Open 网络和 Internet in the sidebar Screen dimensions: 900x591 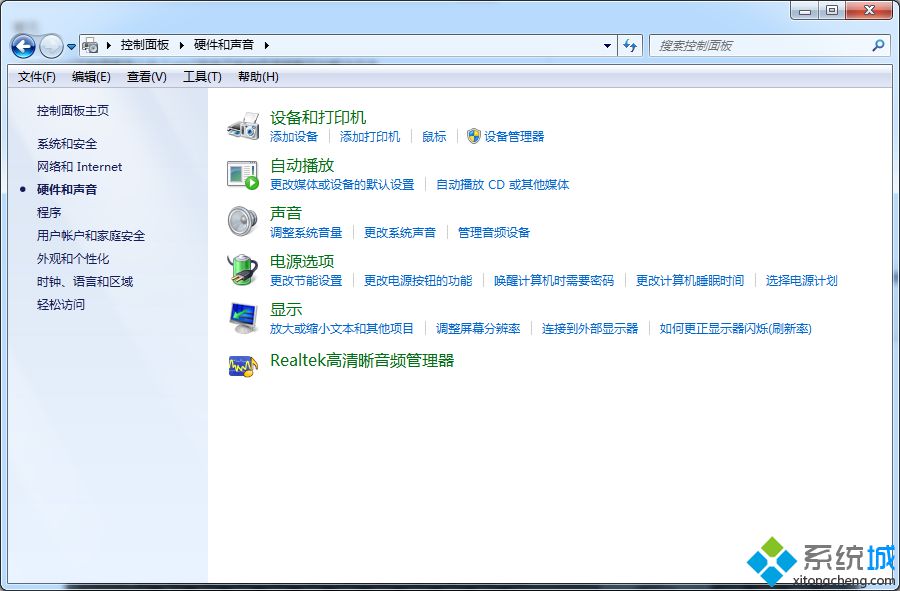pos(80,166)
